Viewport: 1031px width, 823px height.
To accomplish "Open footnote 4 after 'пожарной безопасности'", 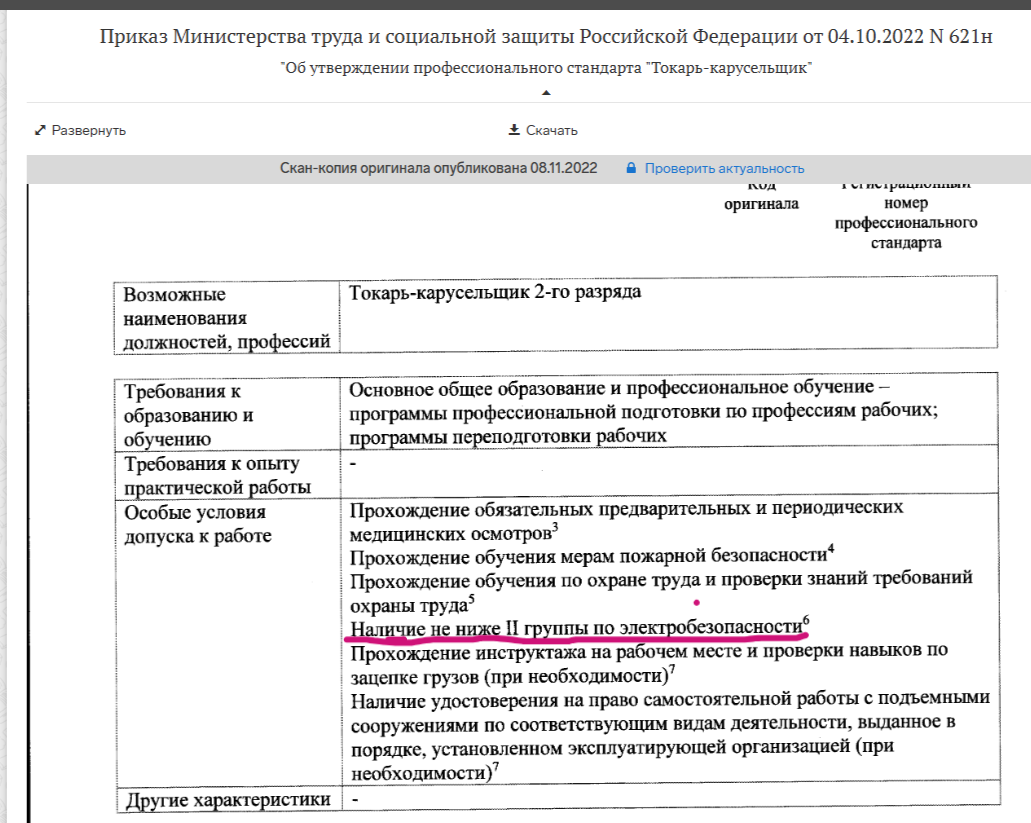I will (831, 549).
